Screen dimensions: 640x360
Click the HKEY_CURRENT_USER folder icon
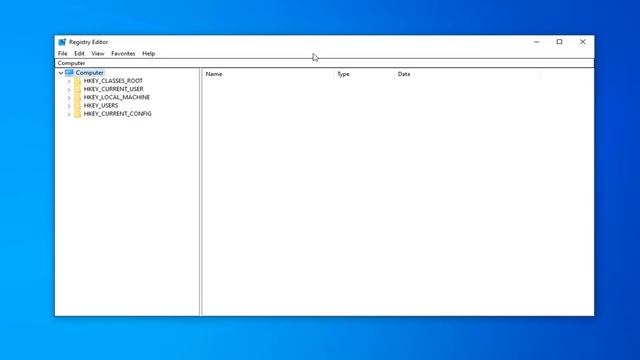click(78, 89)
